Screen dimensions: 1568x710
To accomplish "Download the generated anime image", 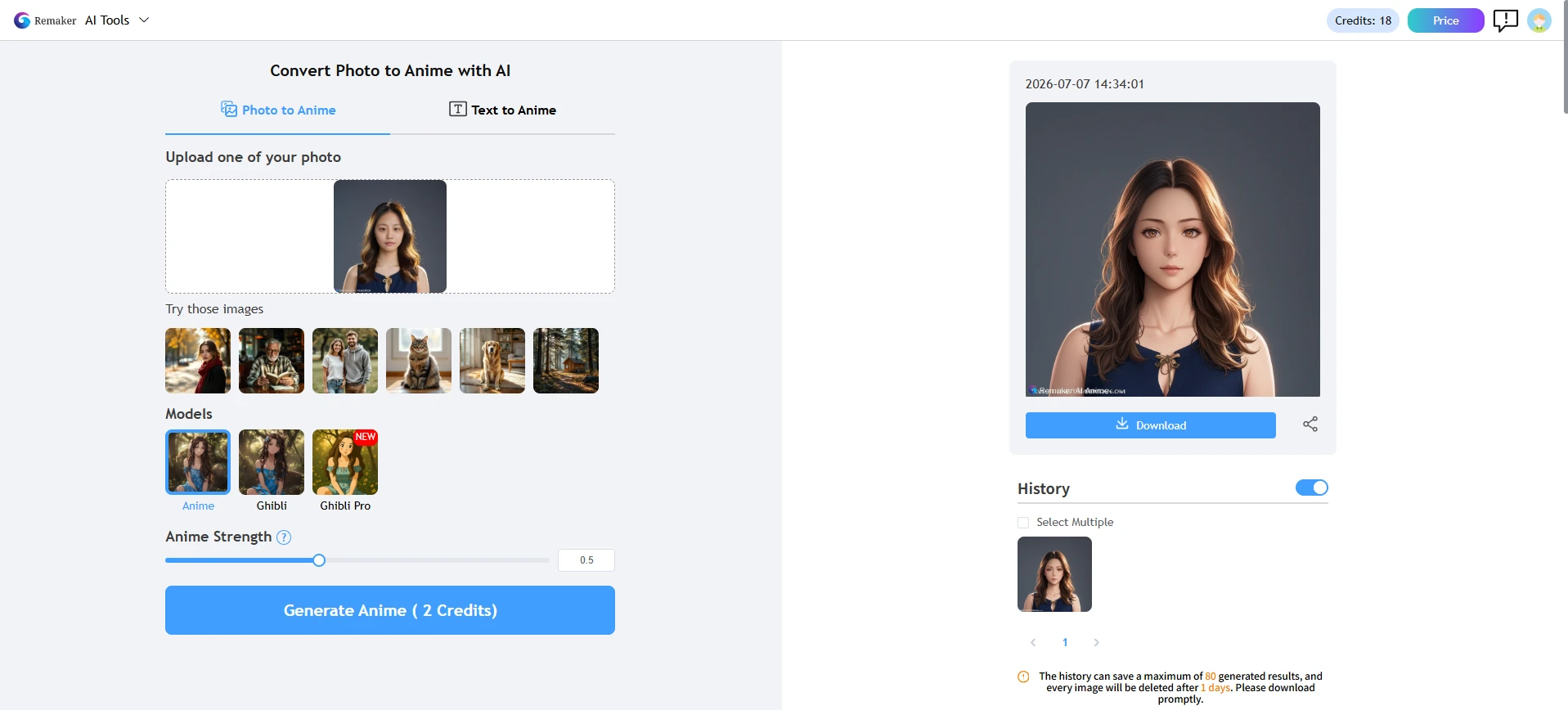I will [x=1151, y=425].
